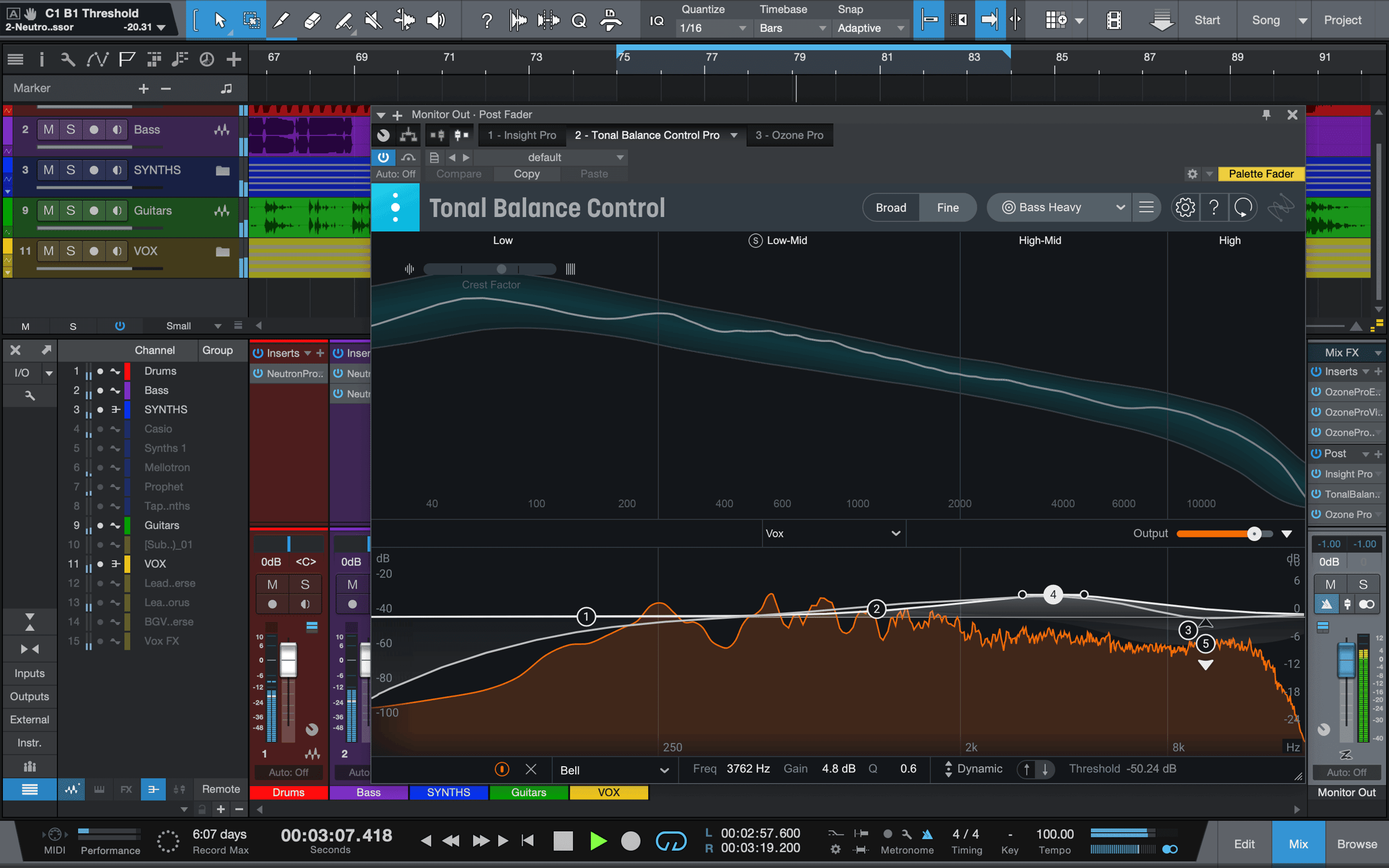Open the IQ input quantize option
Screen dimensions: 1389x868
click(x=657, y=21)
